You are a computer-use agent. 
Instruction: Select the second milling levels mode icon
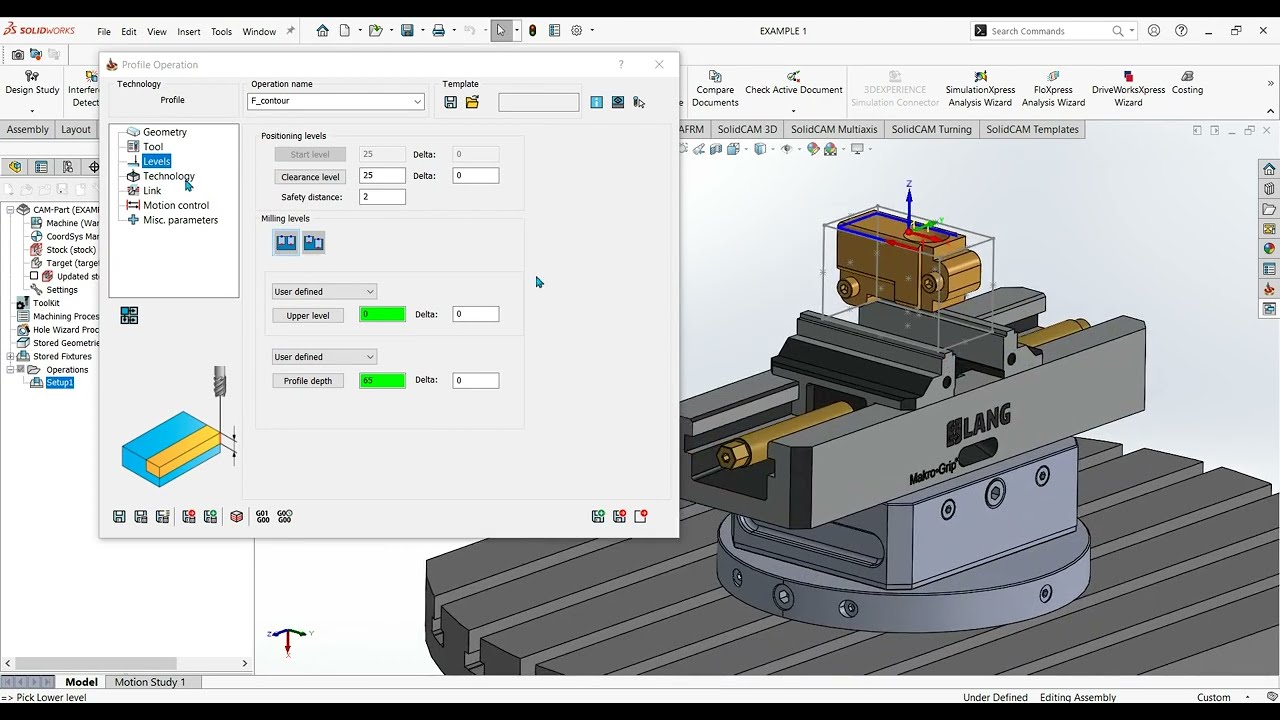pyautogui.click(x=313, y=242)
